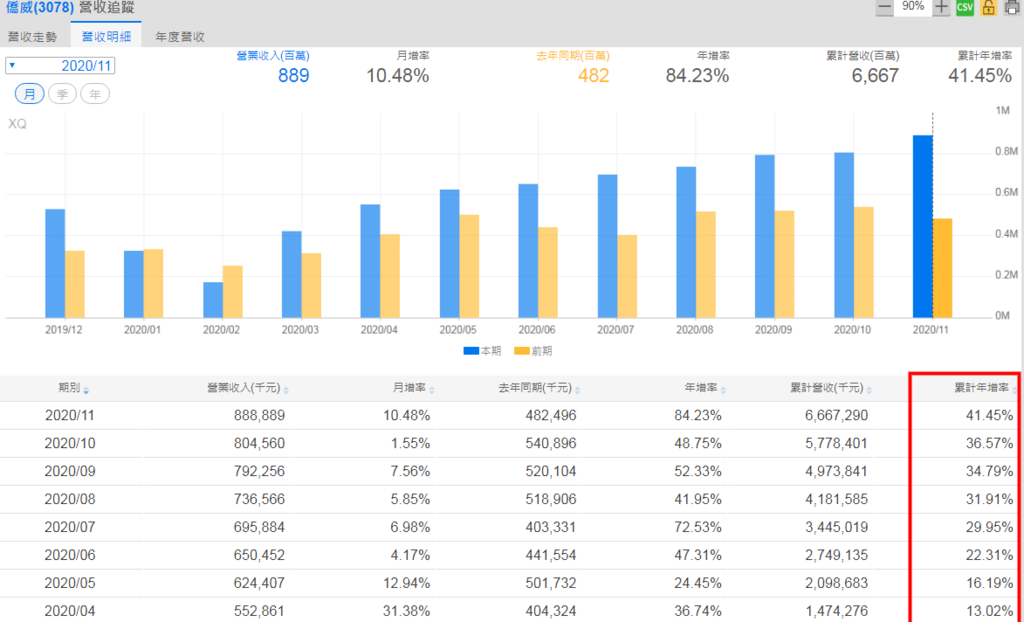Select the 月 period toggle
The width and height of the screenshot is (1024, 622).
click(x=29, y=94)
